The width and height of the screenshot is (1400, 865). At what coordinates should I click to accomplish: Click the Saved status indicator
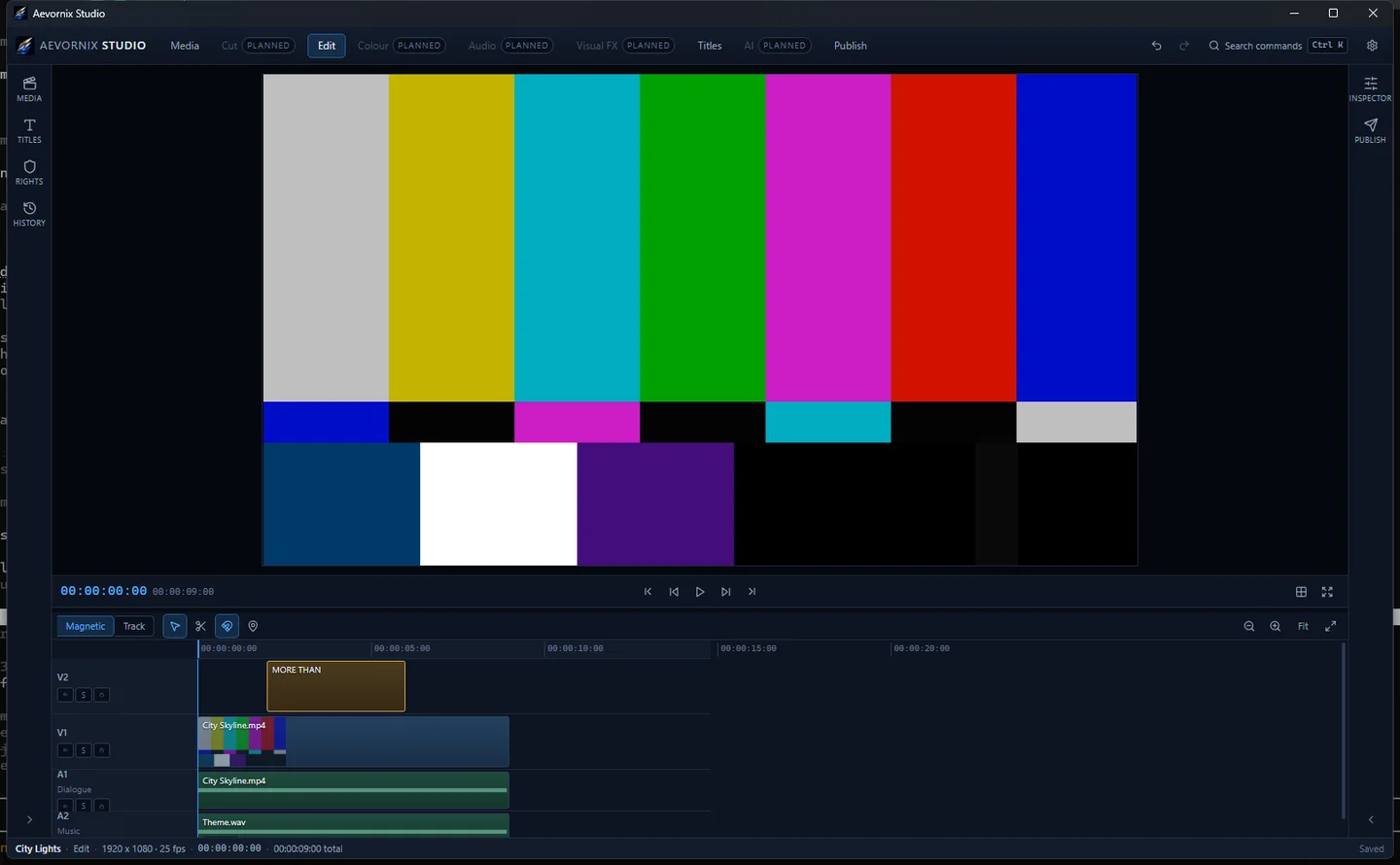[1372, 848]
